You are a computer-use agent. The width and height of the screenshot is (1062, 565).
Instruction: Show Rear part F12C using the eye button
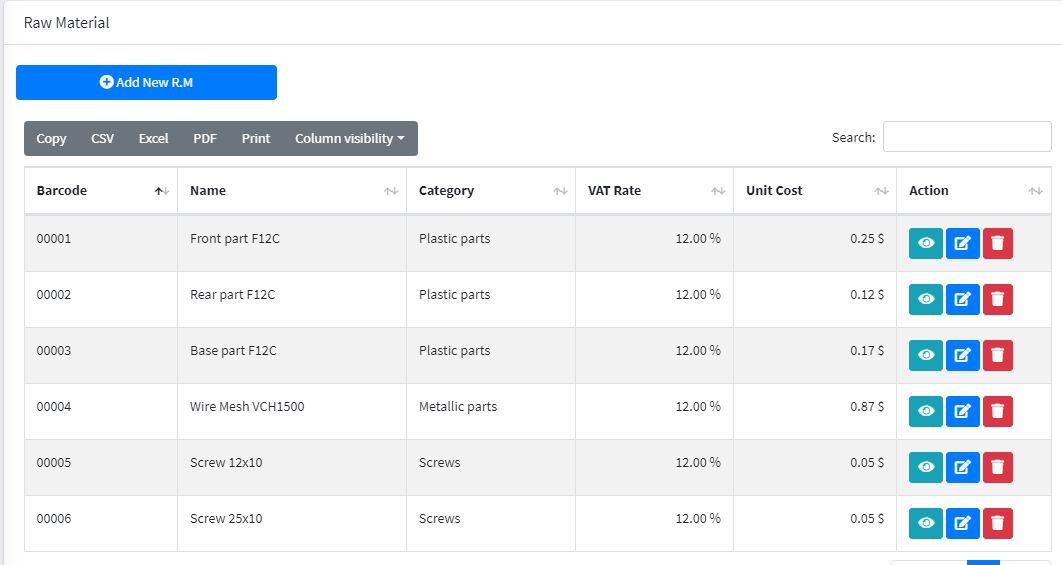925,299
